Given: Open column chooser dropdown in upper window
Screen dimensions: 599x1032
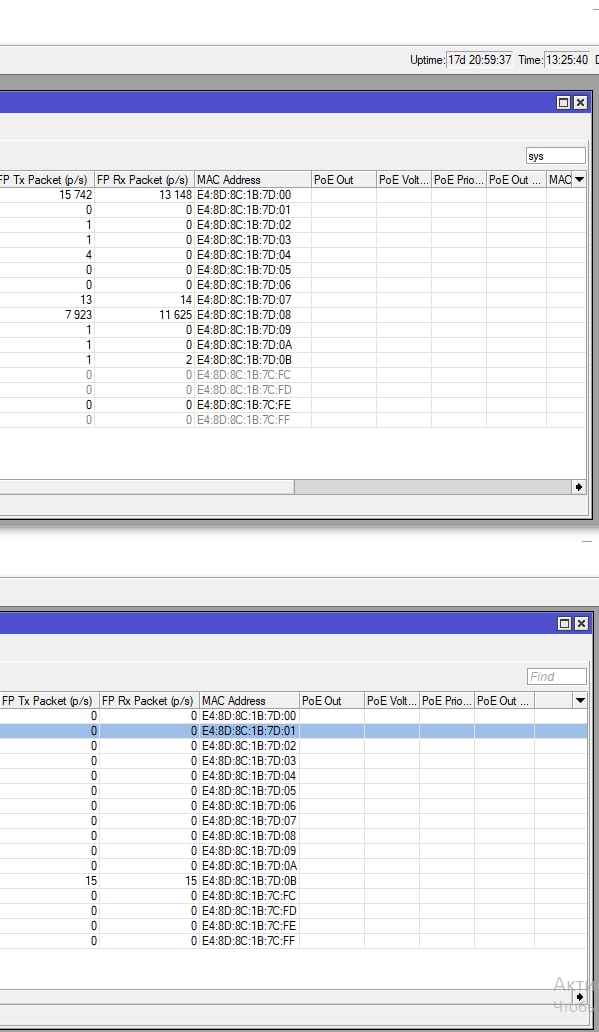Looking at the screenshot, I should pyautogui.click(x=579, y=180).
